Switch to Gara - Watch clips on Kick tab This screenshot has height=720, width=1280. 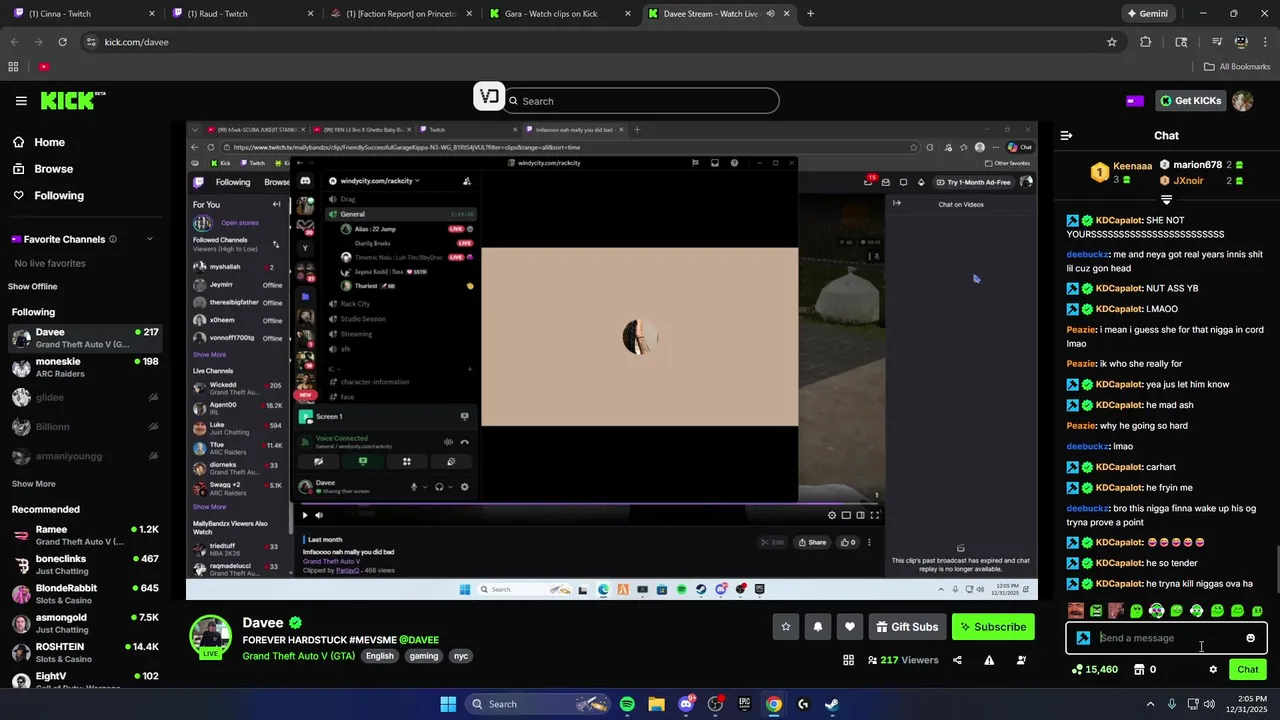[x=559, y=14]
